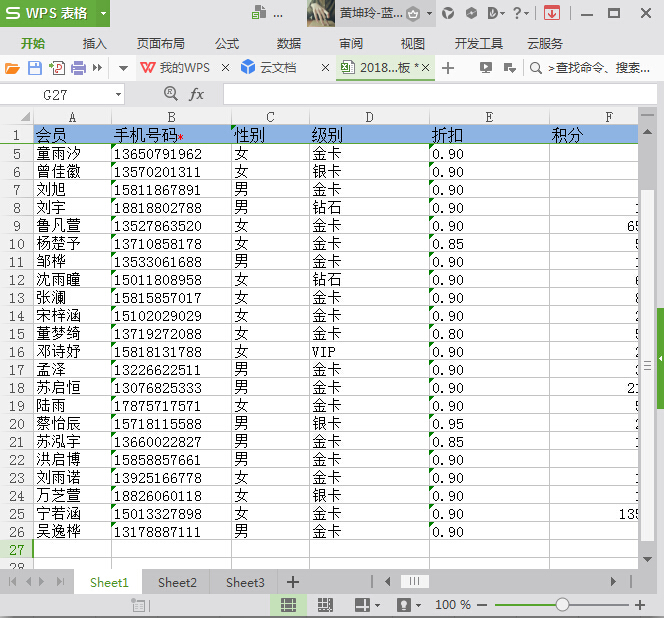Switch to Sheet2 tab
This screenshot has width=664, height=618.
177,582
